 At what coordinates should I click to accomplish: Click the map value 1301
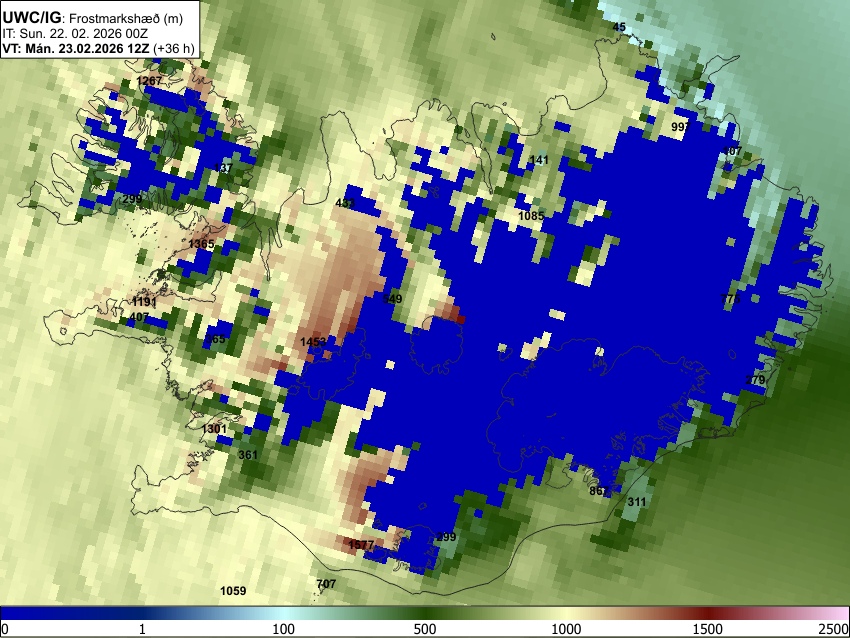click(214, 429)
